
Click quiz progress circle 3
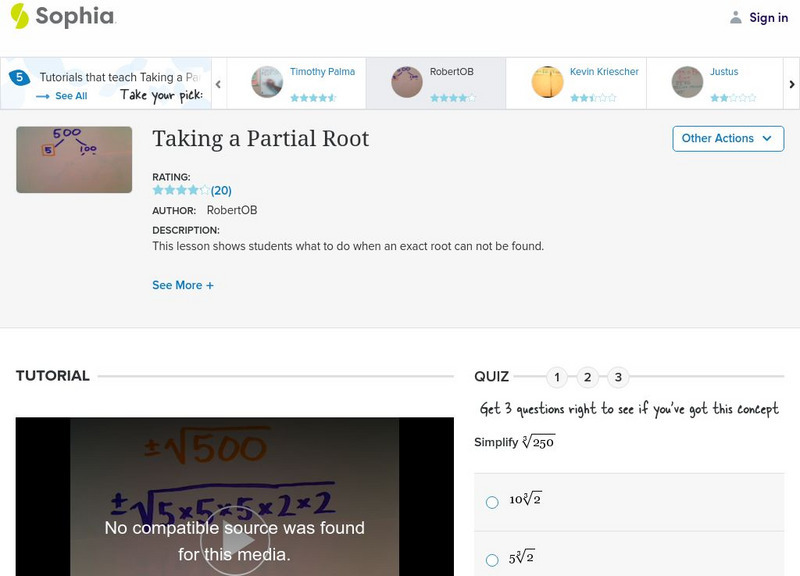619,378
